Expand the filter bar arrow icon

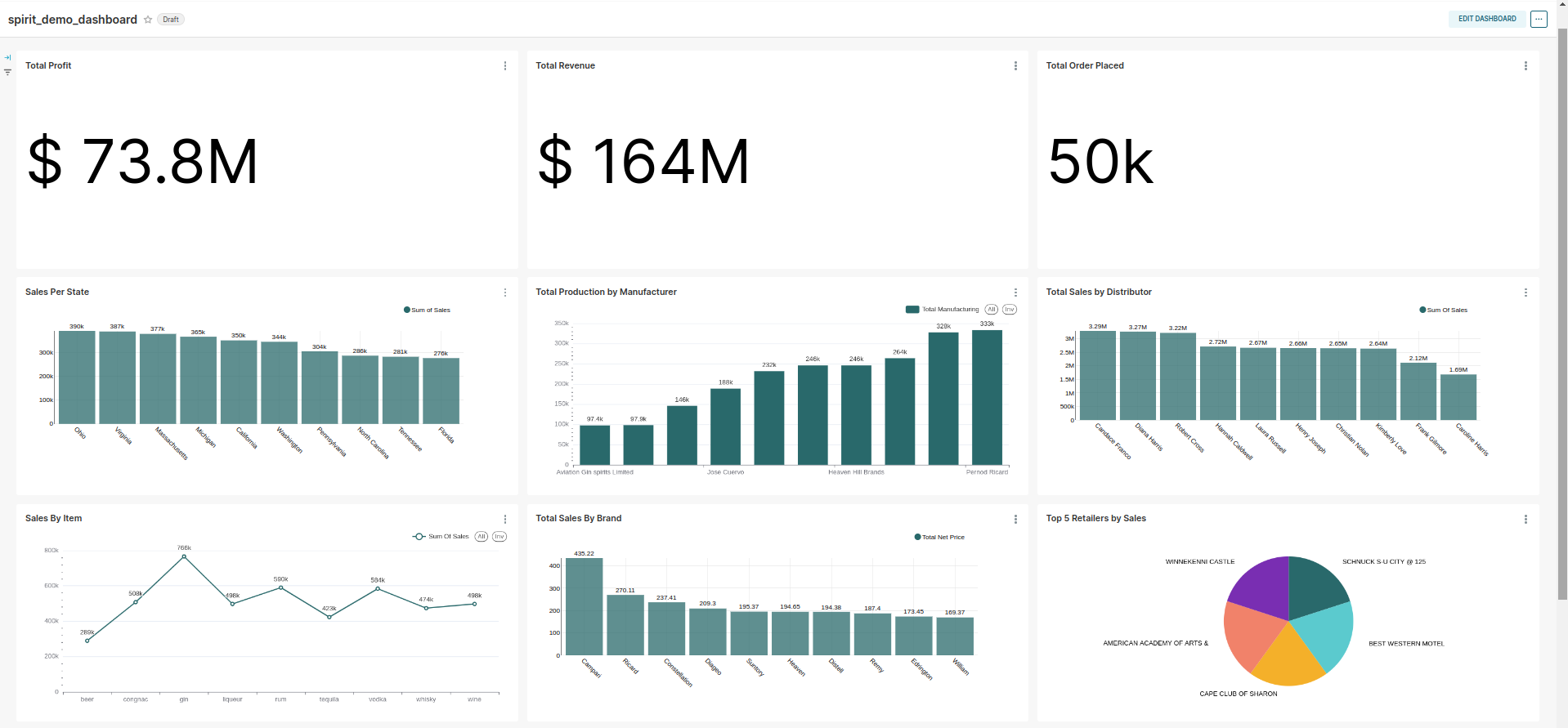(x=7, y=58)
